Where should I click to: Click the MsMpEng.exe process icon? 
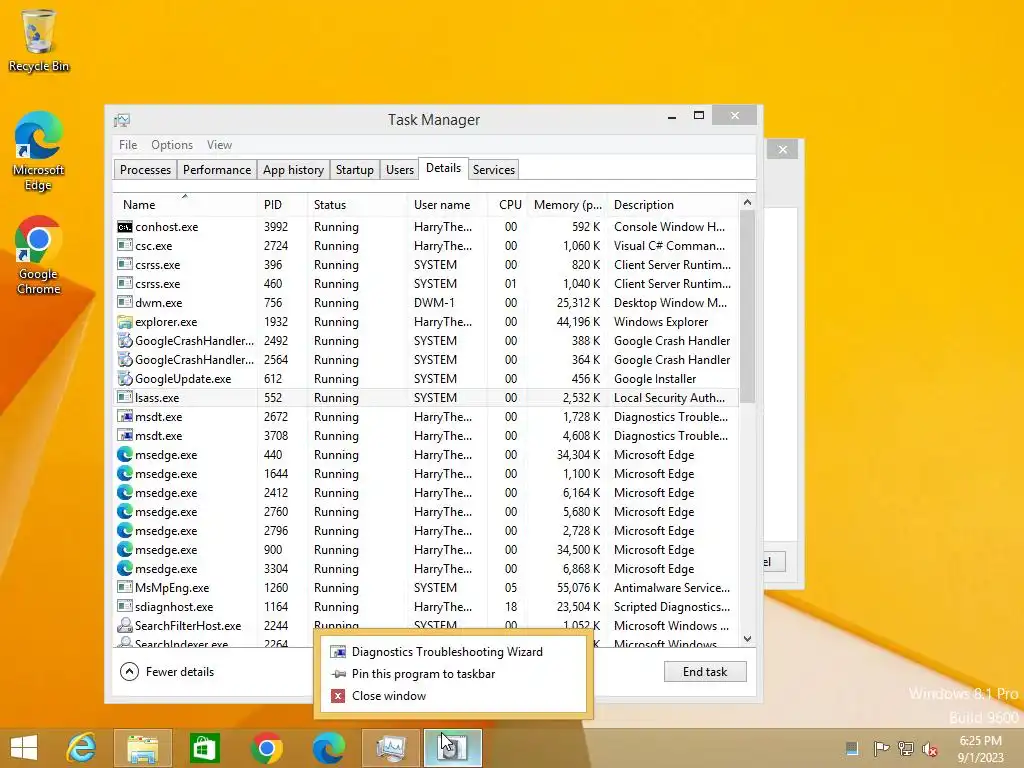click(125, 587)
